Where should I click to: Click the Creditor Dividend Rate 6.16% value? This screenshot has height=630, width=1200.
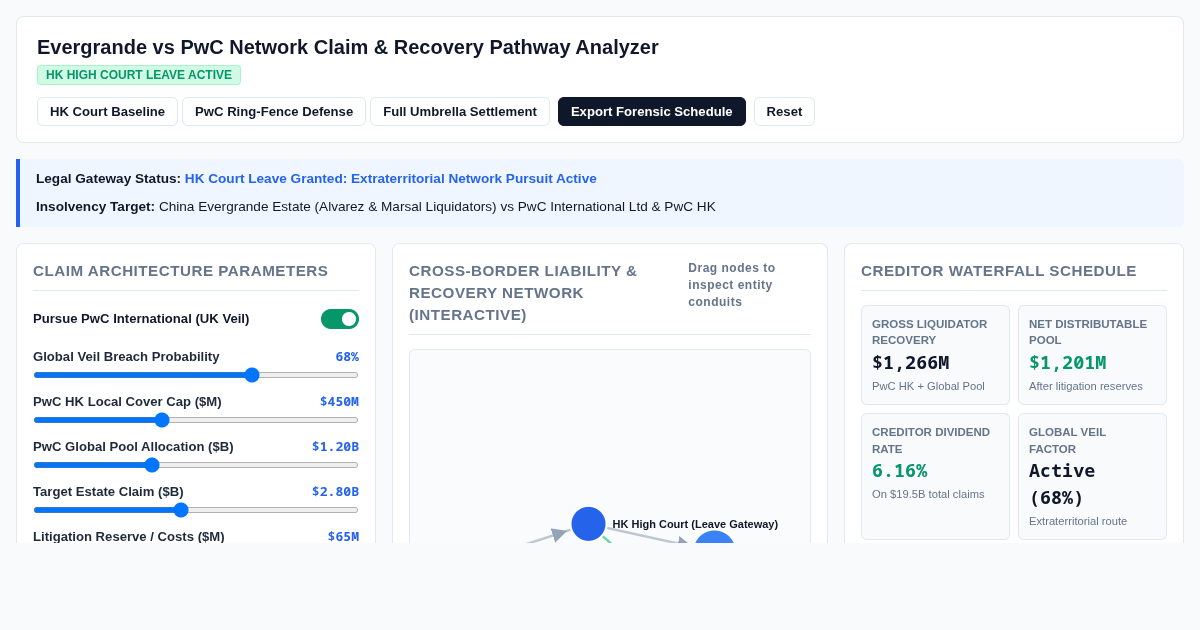click(899, 470)
